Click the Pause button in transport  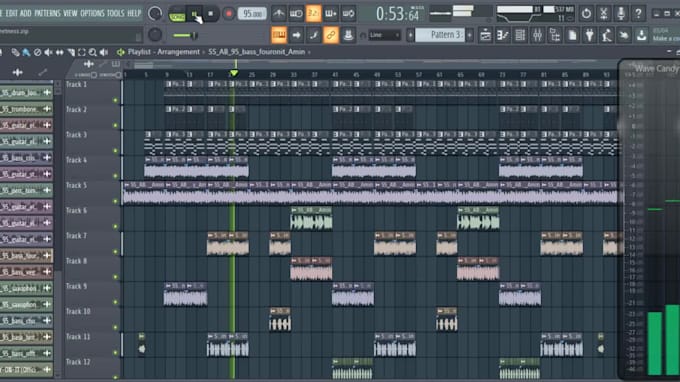pyautogui.click(x=194, y=14)
